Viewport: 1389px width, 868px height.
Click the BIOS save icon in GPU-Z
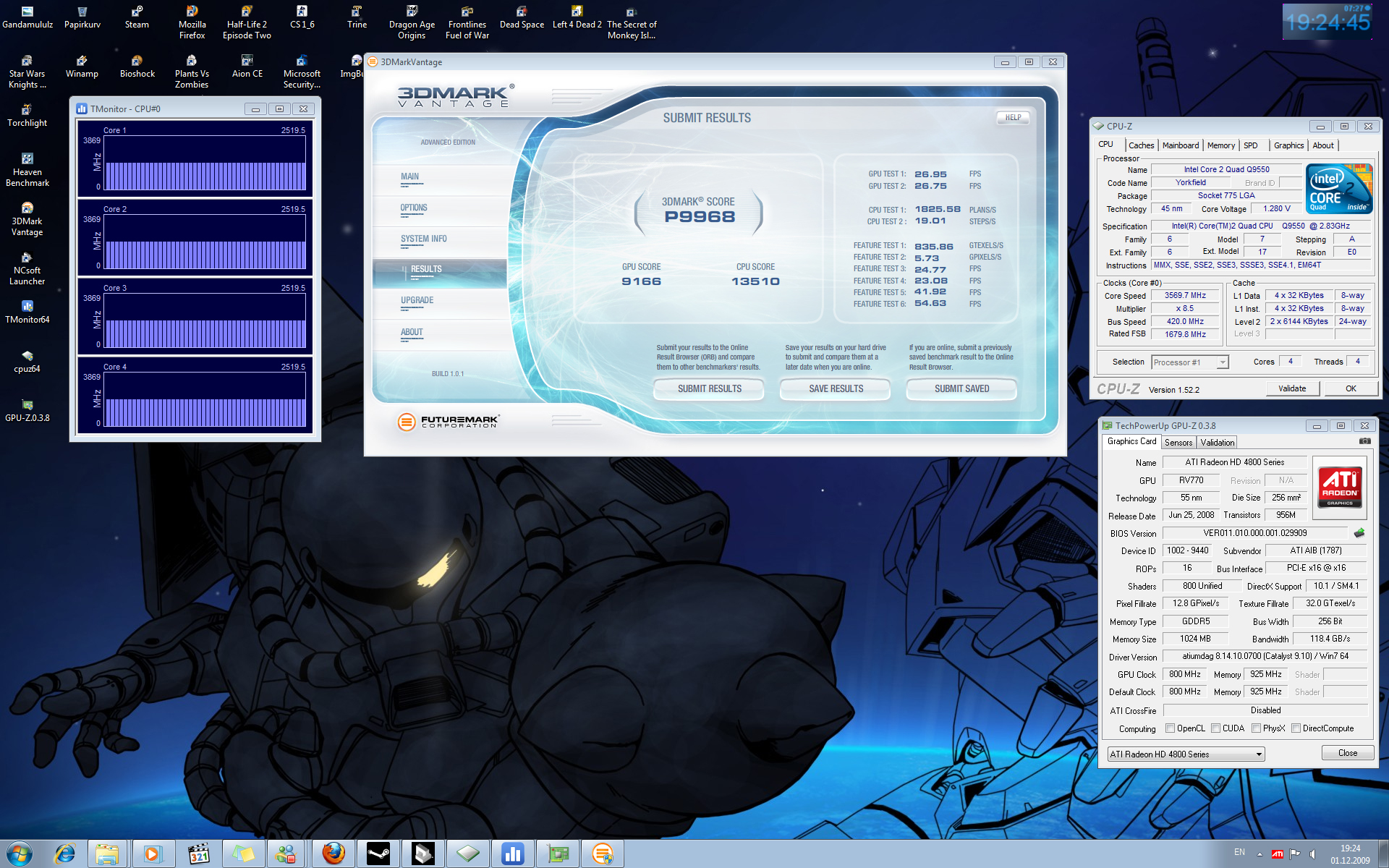[x=1359, y=533]
